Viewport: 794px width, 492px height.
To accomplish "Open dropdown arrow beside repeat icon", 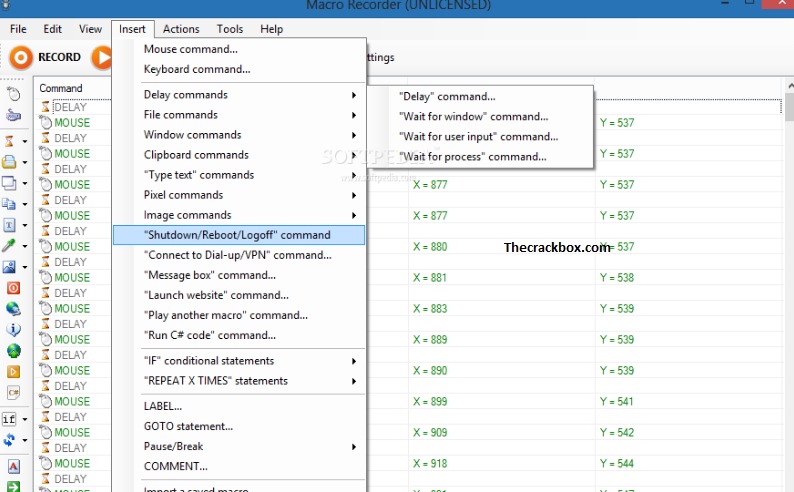I will click(x=25, y=440).
